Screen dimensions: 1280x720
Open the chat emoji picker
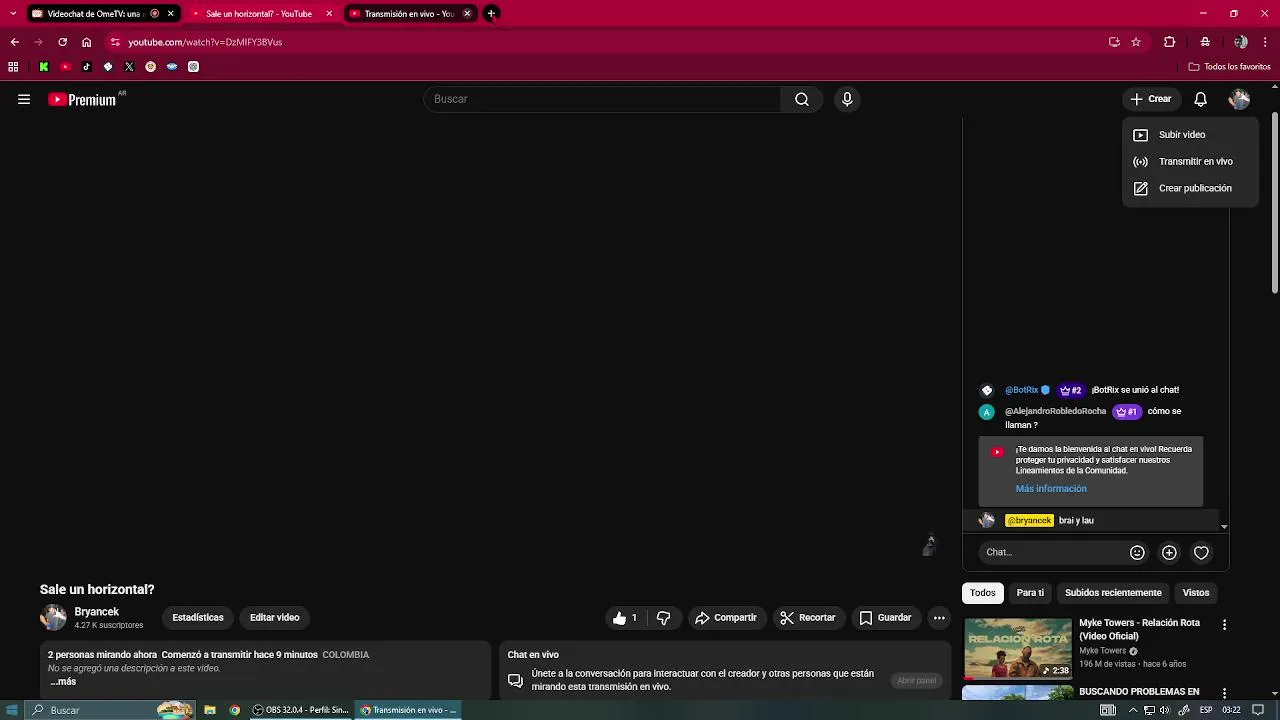coord(1137,552)
